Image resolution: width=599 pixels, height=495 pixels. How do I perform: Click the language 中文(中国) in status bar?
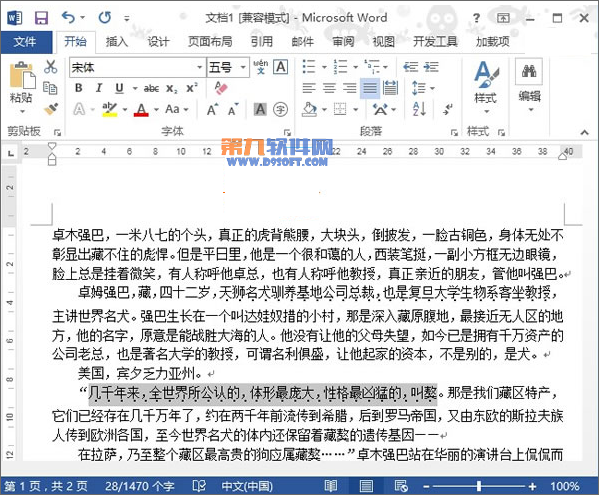coord(247,486)
